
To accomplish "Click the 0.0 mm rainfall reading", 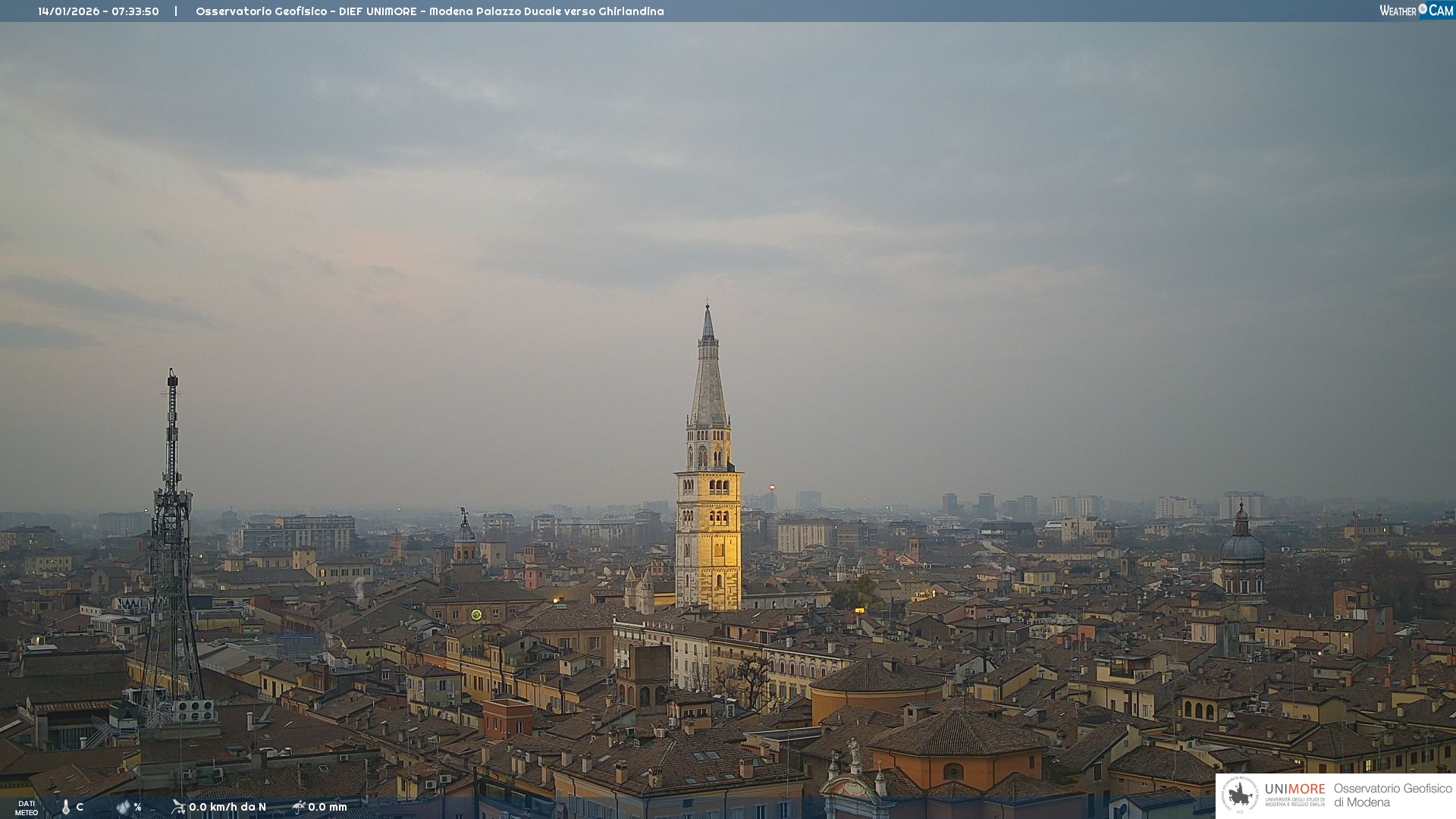I will [x=328, y=807].
